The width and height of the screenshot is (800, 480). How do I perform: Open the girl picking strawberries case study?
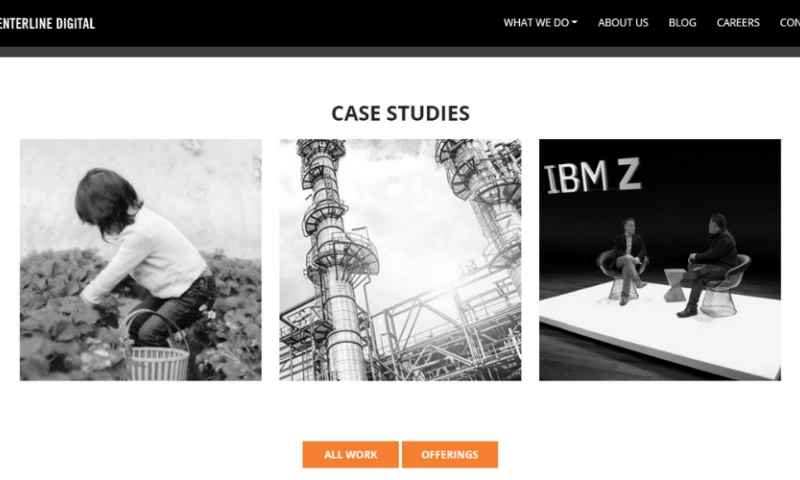[141, 260]
